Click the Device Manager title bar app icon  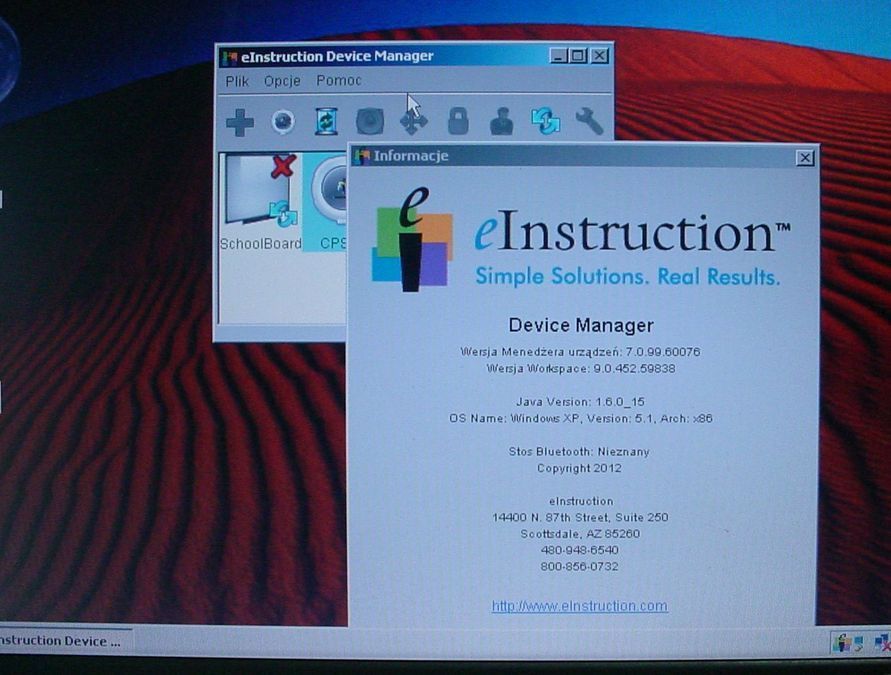(230, 57)
